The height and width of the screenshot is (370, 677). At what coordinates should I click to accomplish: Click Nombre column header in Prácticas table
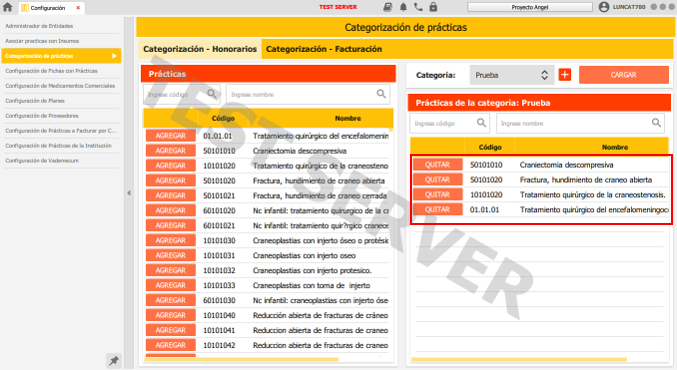pos(348,118)
